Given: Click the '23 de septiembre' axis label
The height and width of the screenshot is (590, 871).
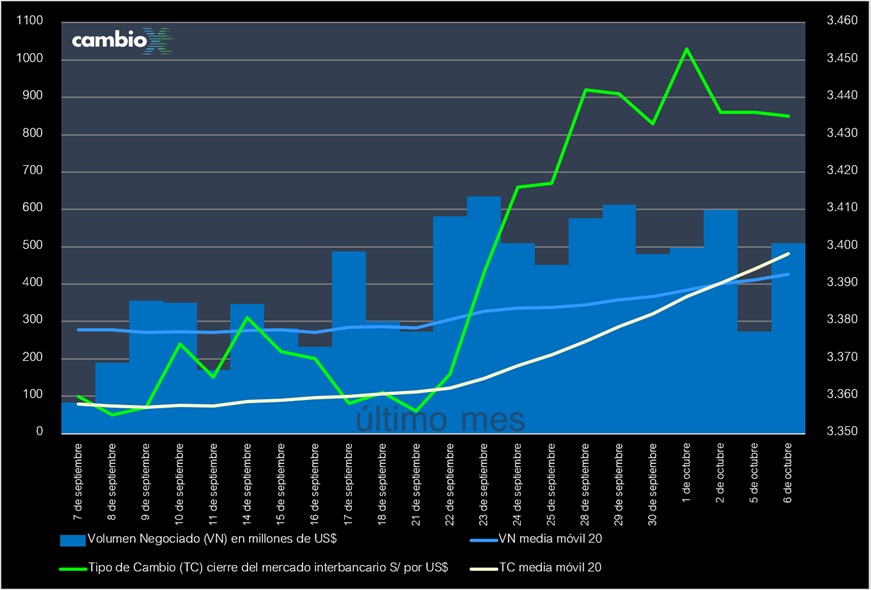Looking at the screenshot, I should pos(484,484).
